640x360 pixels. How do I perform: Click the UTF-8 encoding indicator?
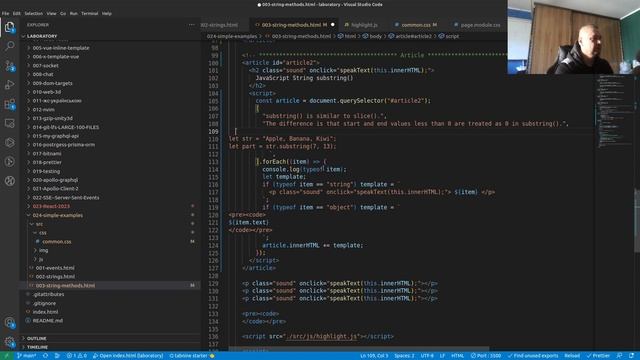tap(427, 356)
